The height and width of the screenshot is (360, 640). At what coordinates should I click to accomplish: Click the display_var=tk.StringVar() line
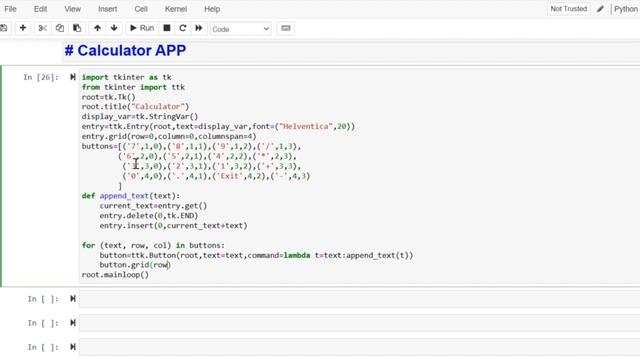140,116
